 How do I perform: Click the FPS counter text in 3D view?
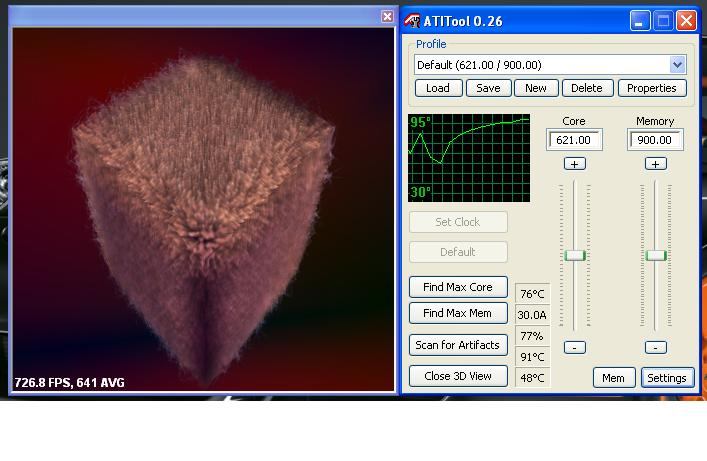coord(69,383)
